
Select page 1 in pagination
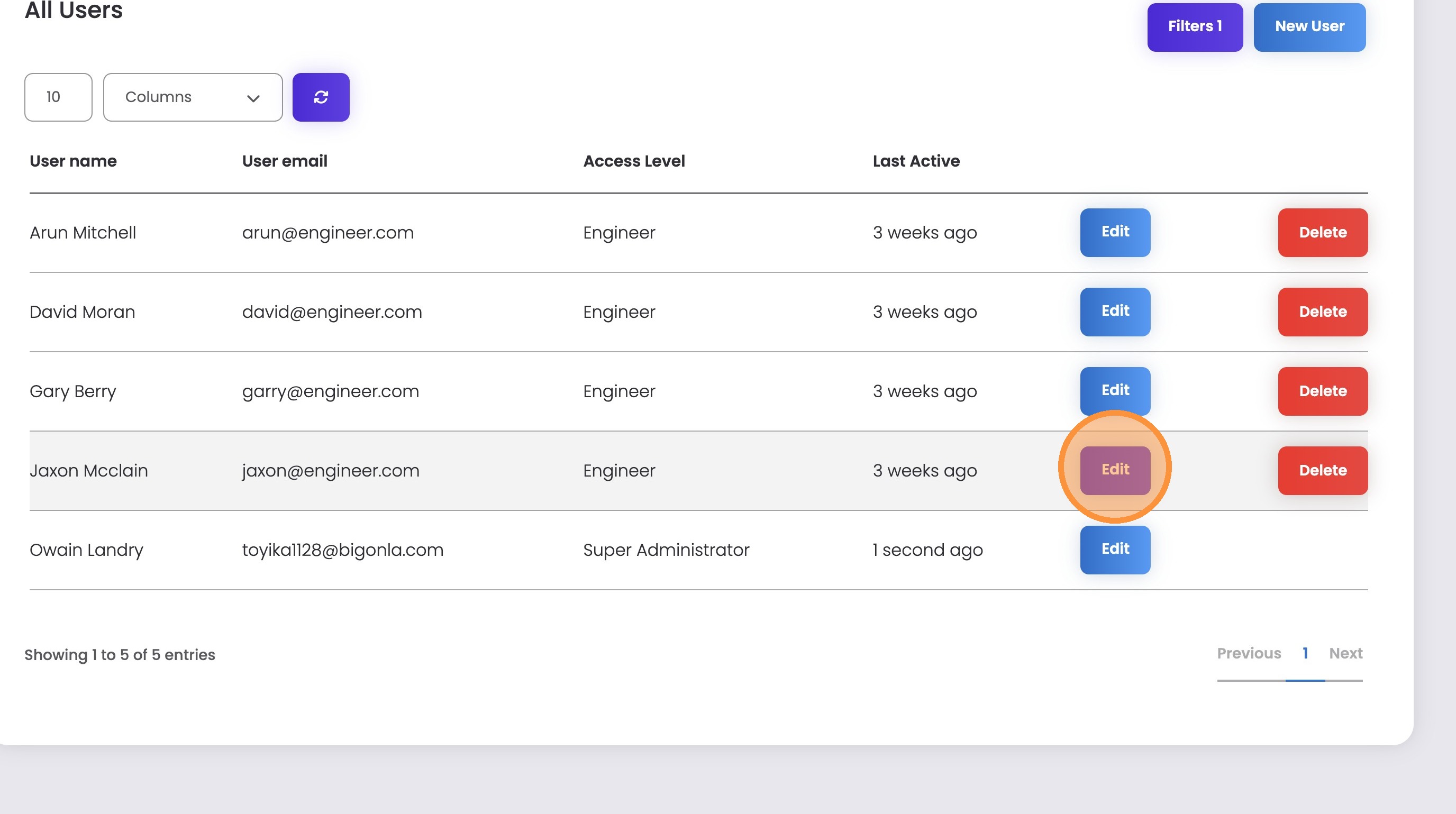point(1305,654)
